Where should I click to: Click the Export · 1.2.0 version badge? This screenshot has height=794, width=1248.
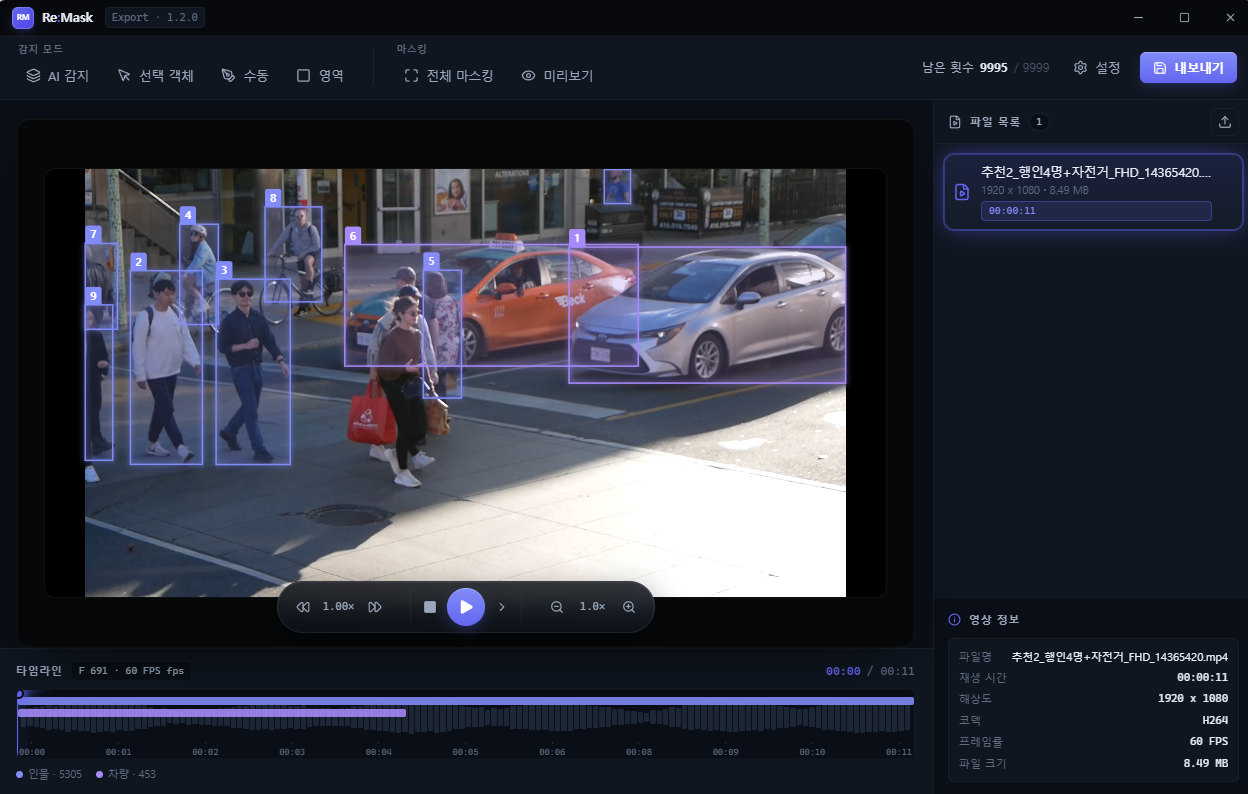(x=155, y=17)
